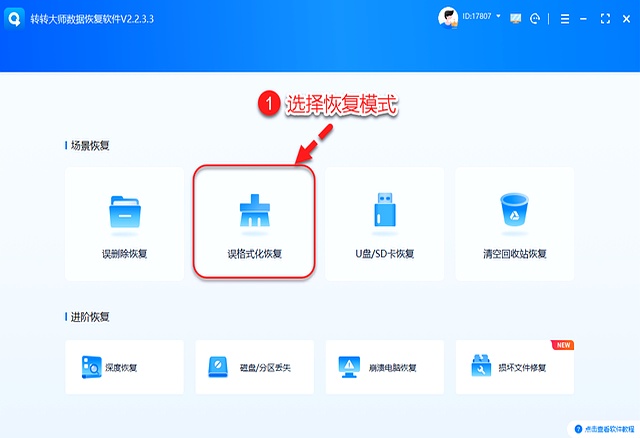Viewport: 640px width, 438px height.
Task: Select the USB drive icon for U盘/SD卡恢复
Action: pyautogui.click(x=385, y=209)
